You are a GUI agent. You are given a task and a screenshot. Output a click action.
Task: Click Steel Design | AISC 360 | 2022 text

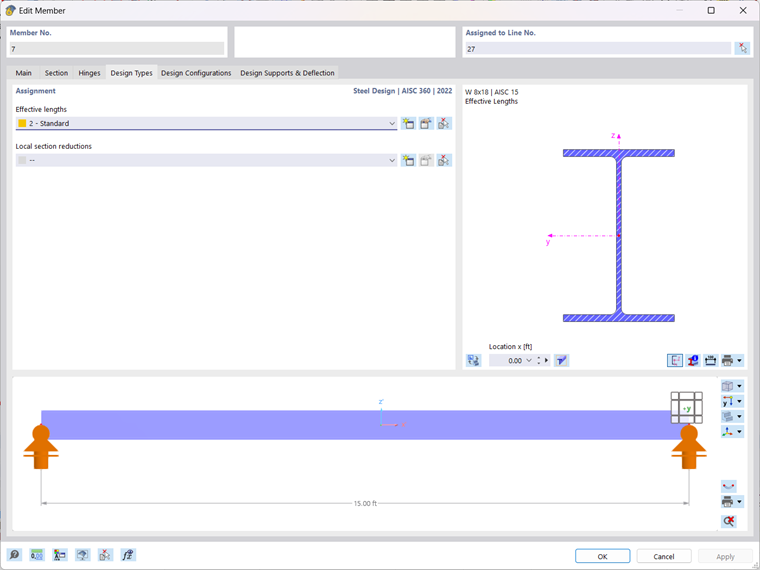pos(402,91)
